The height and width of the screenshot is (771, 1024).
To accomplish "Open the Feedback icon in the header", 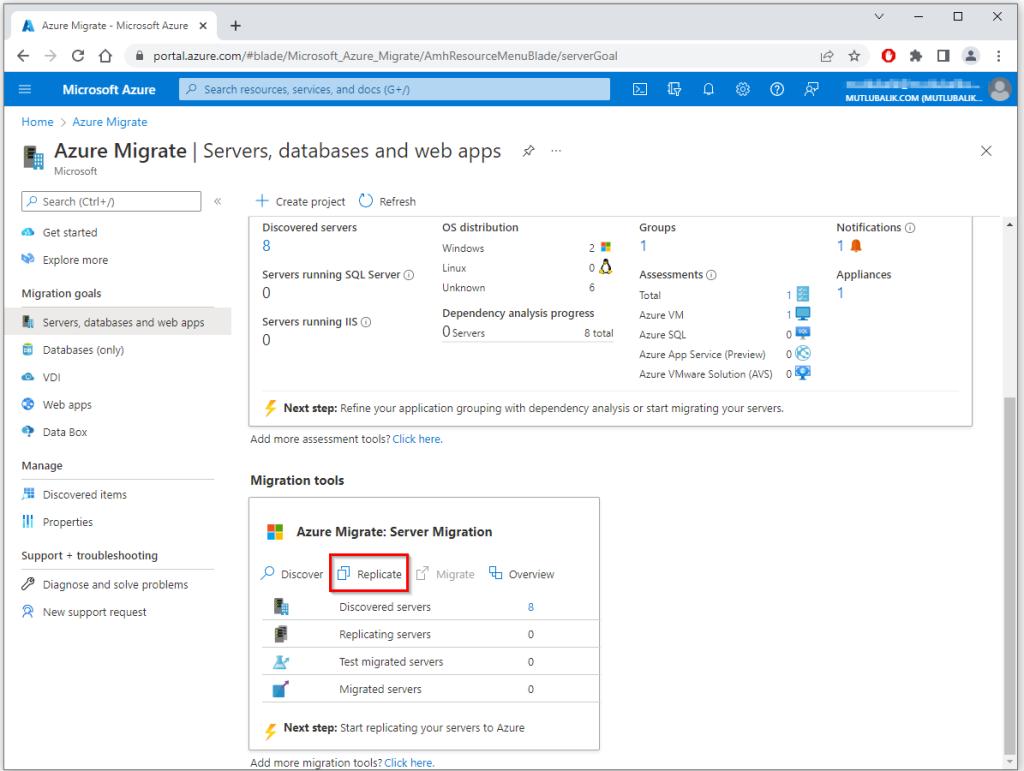I will pyautogui.click(x=811, y=89).
